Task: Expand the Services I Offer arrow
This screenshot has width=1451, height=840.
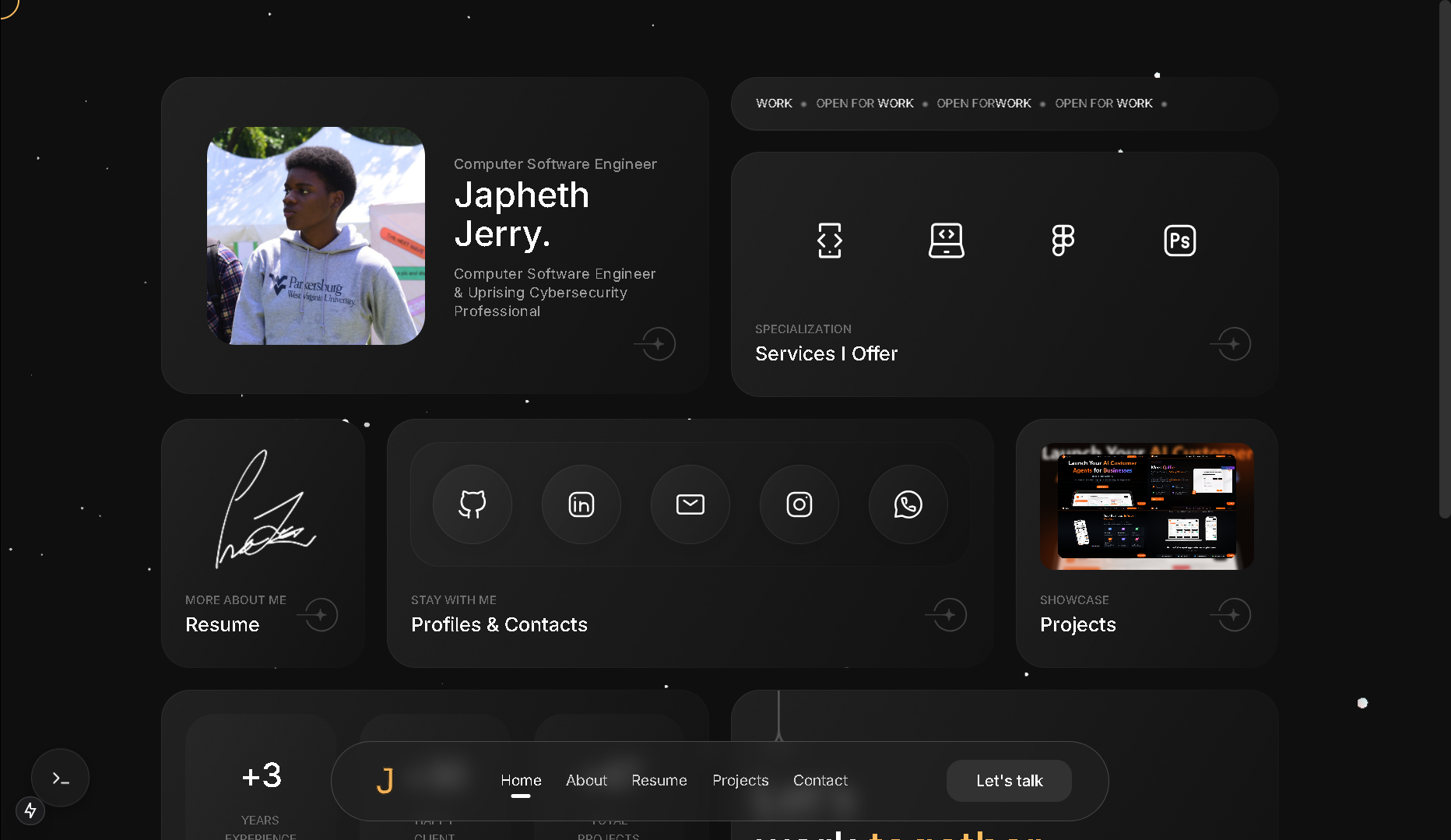Action: [1234, 344]
